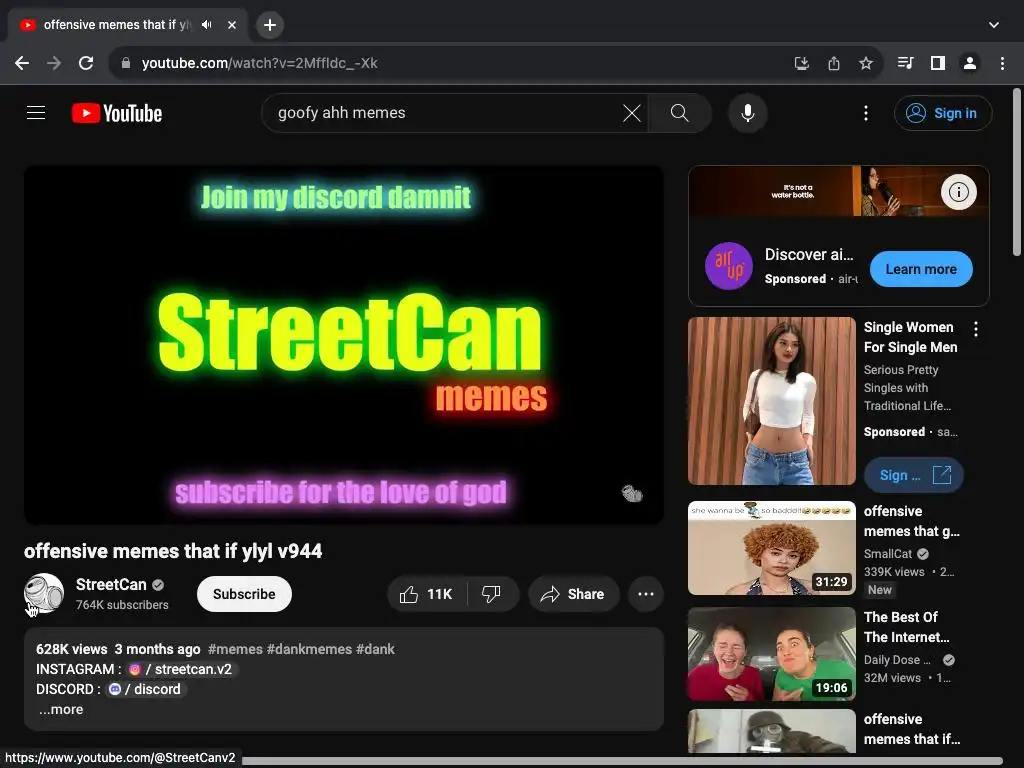
Task: Open the Daily Dose channel name
Action: pos(897,660)
